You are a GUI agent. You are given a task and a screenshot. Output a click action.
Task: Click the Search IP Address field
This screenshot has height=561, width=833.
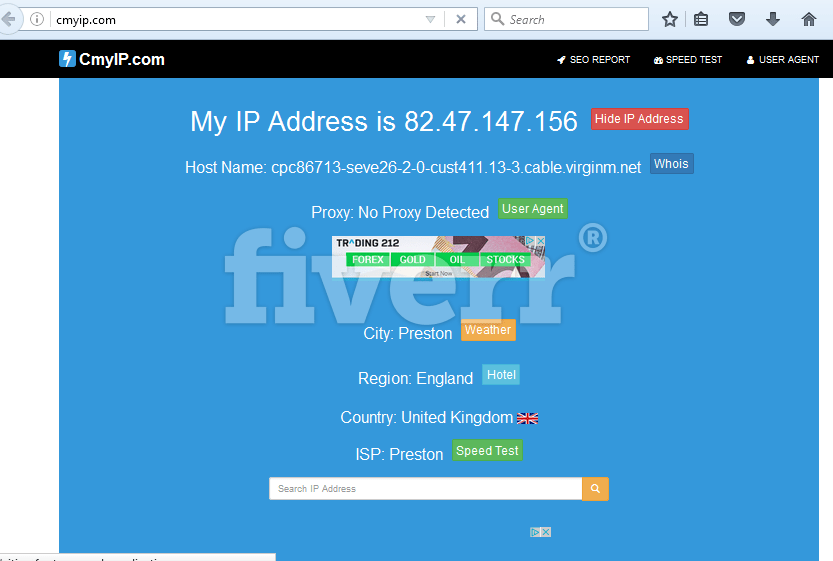426,489
